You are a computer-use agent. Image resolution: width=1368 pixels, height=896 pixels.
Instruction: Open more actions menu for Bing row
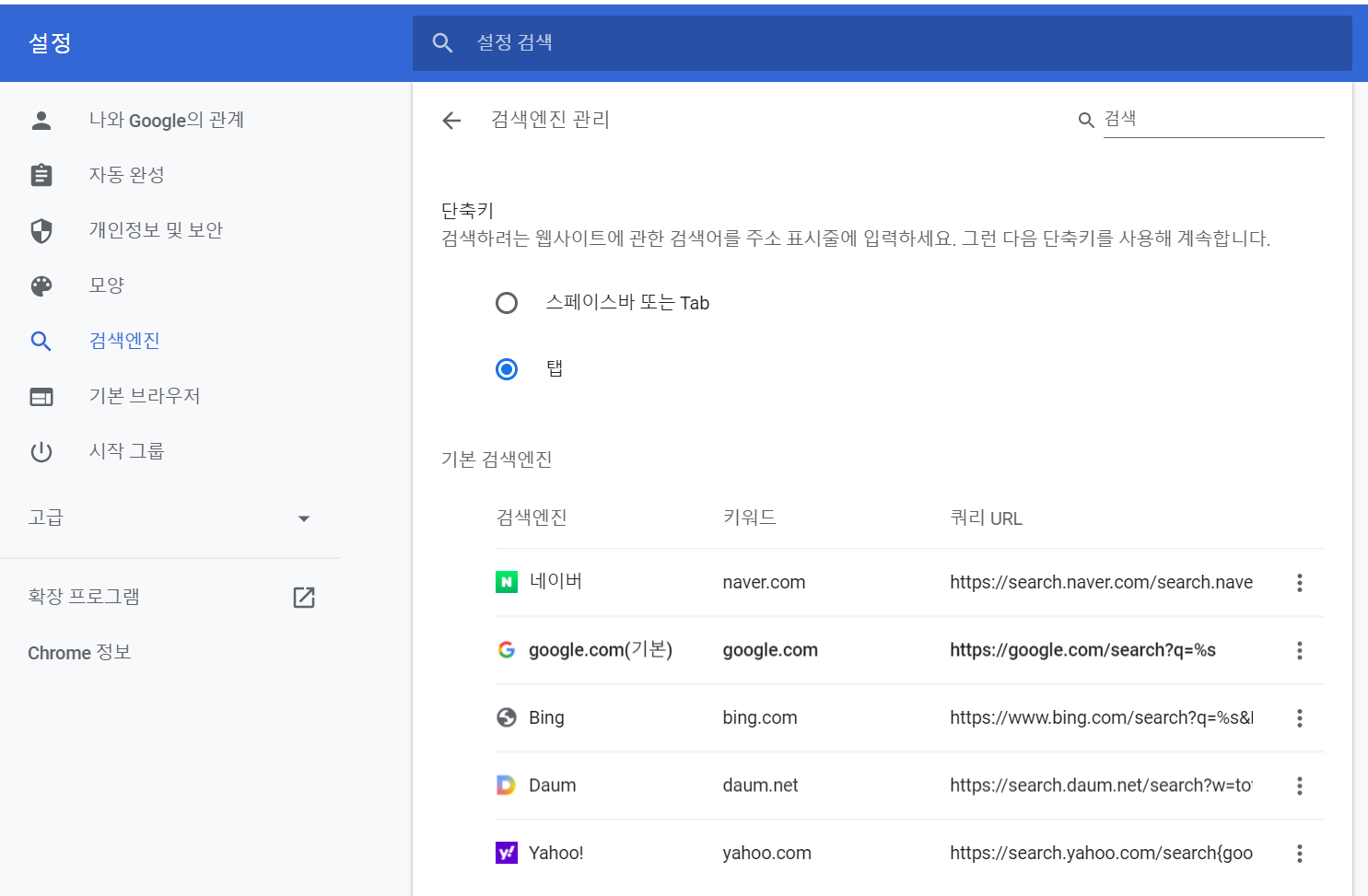coord(1300,717)
